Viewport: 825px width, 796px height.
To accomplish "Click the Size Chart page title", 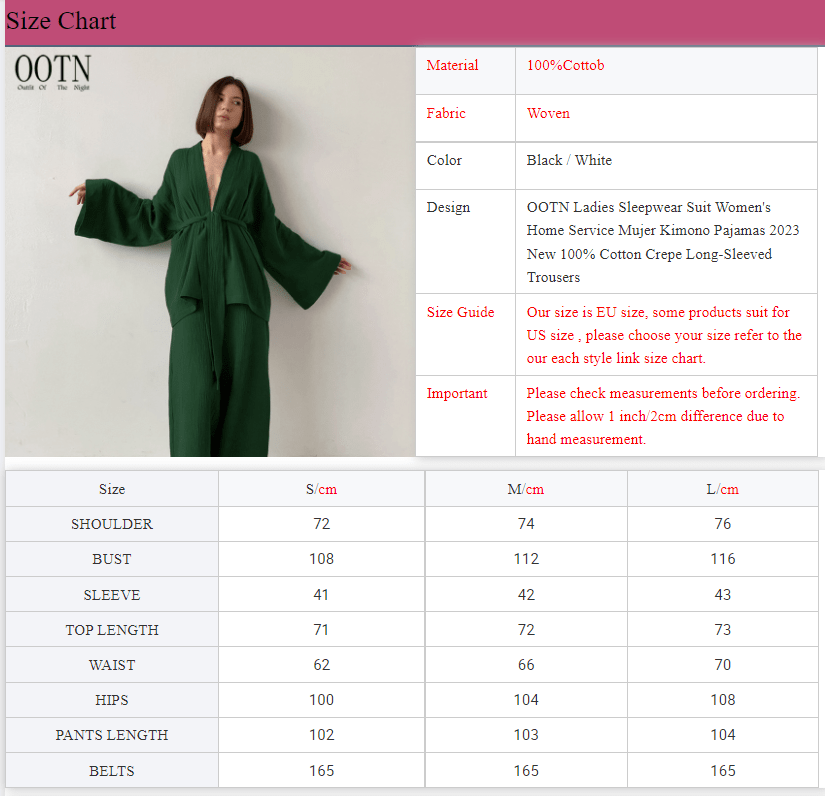I will point(61,20).
